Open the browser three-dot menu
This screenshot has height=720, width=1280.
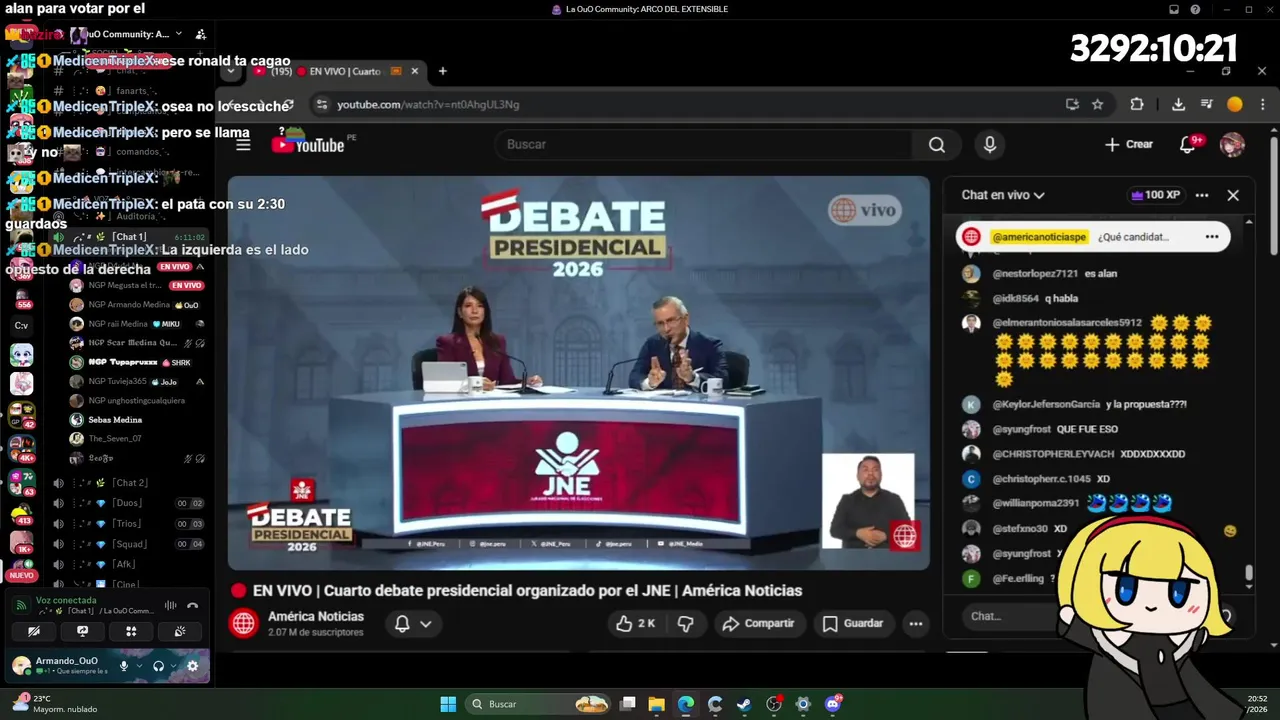(x=1263, y=104)
